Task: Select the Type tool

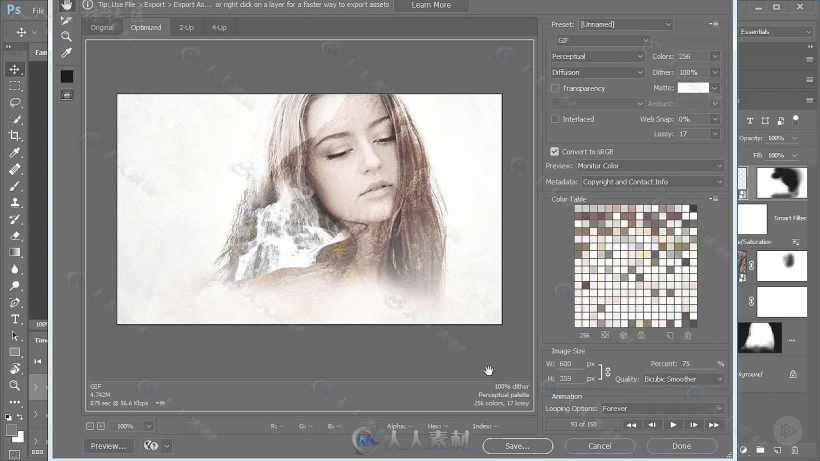Action: (x=15, y=319)
